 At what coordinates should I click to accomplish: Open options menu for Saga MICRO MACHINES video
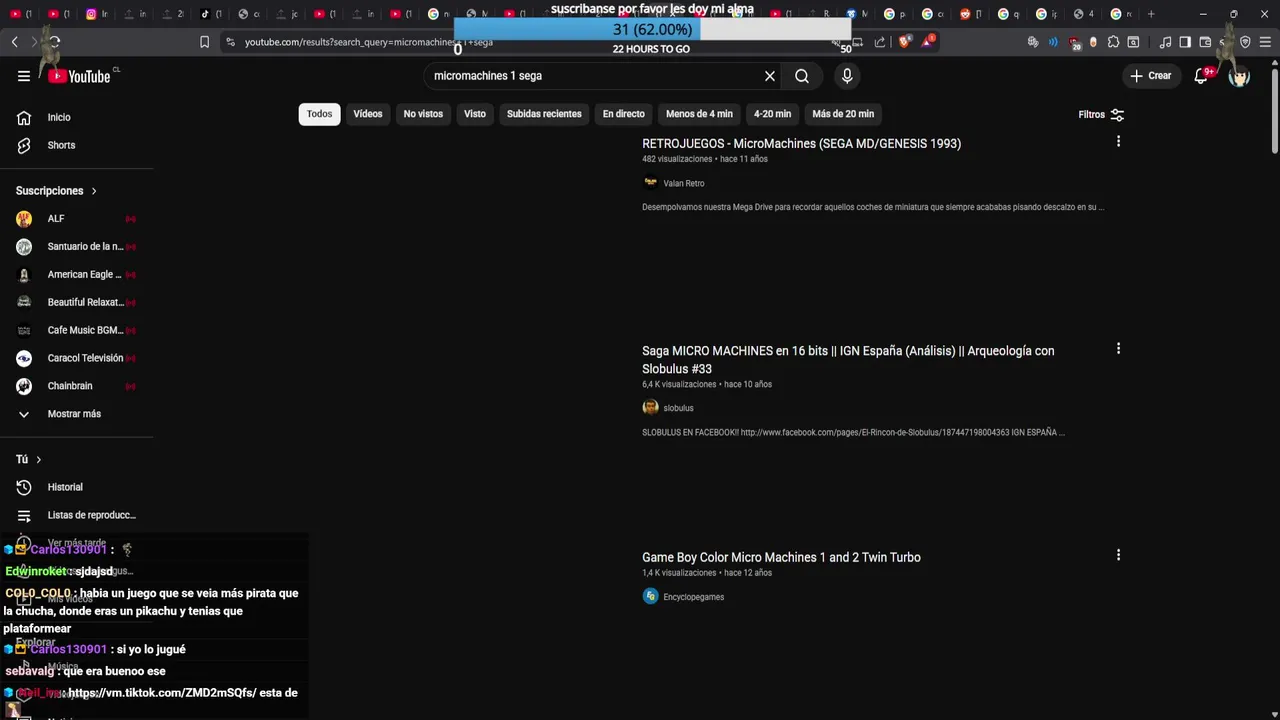pyautogui.click(x=1118, y=349)
